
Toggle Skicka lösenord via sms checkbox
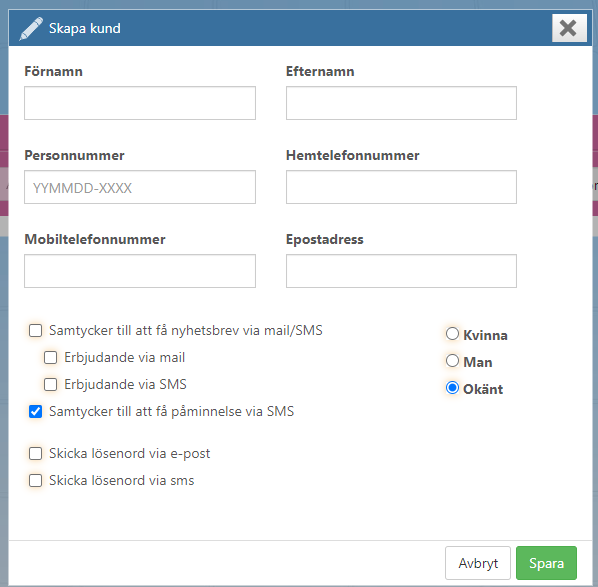pos(35,481)
